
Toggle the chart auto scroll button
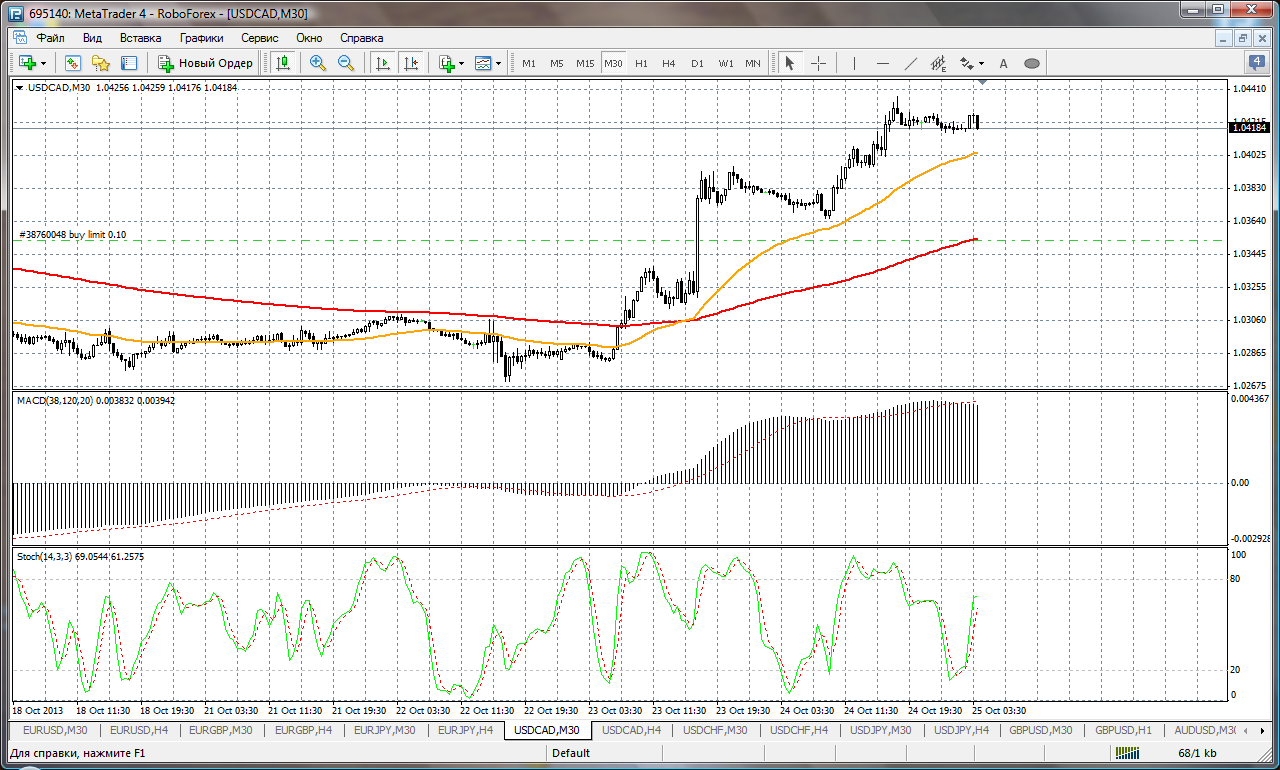(382, 63)
